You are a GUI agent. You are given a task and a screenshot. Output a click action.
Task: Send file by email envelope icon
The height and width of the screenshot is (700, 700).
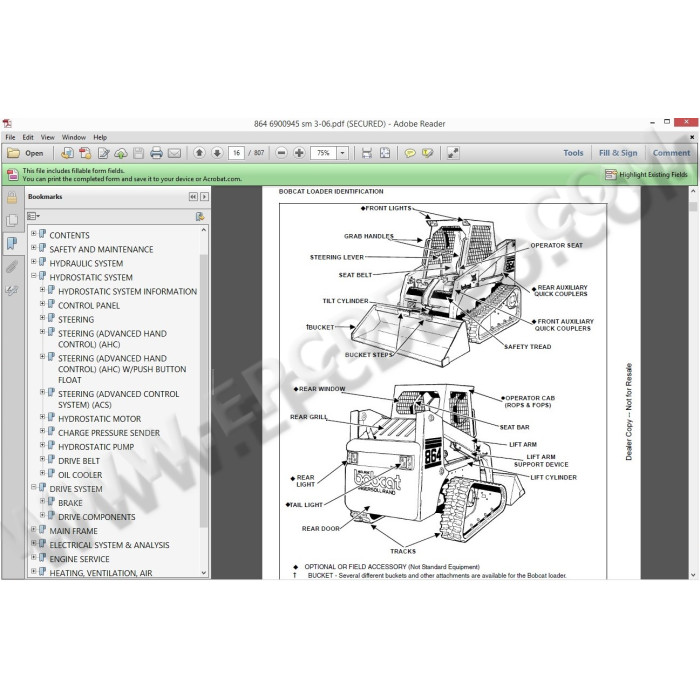pos(174,153)
